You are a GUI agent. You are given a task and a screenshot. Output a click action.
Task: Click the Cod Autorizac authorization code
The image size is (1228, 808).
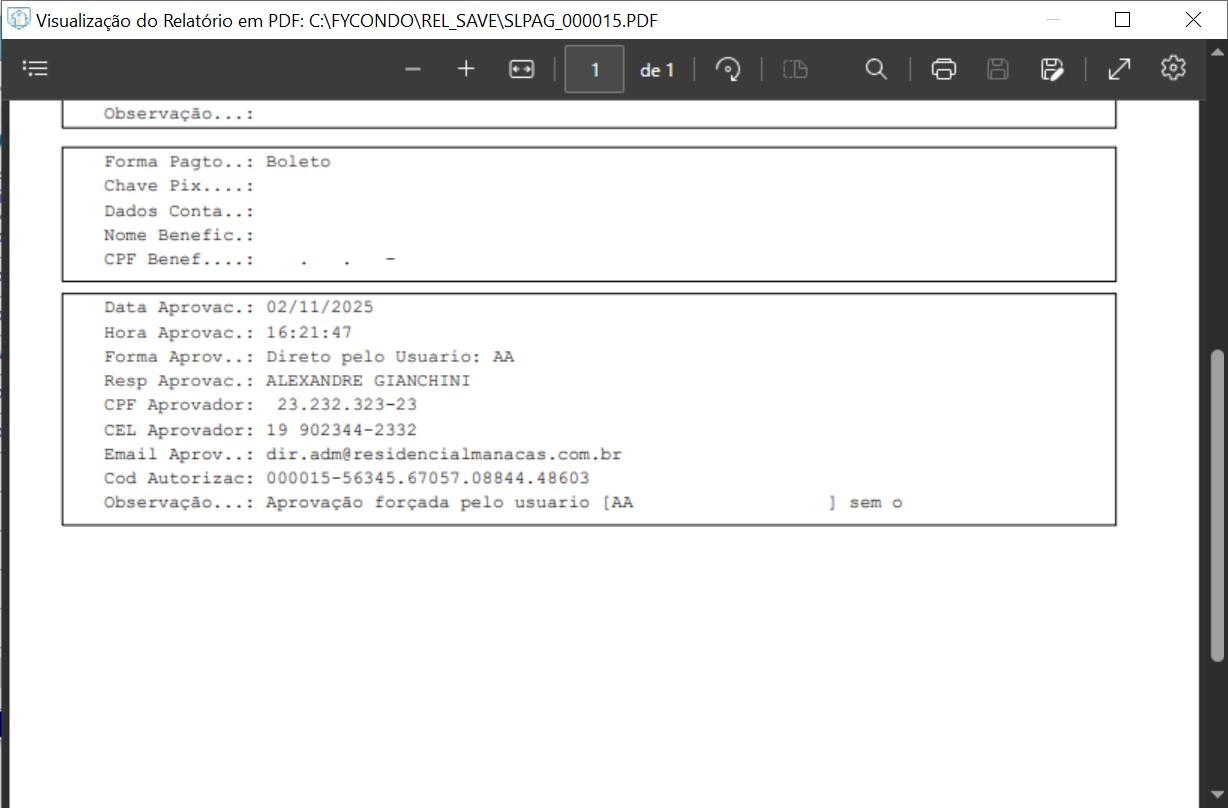pyautogui.click(x=427, y=478)
